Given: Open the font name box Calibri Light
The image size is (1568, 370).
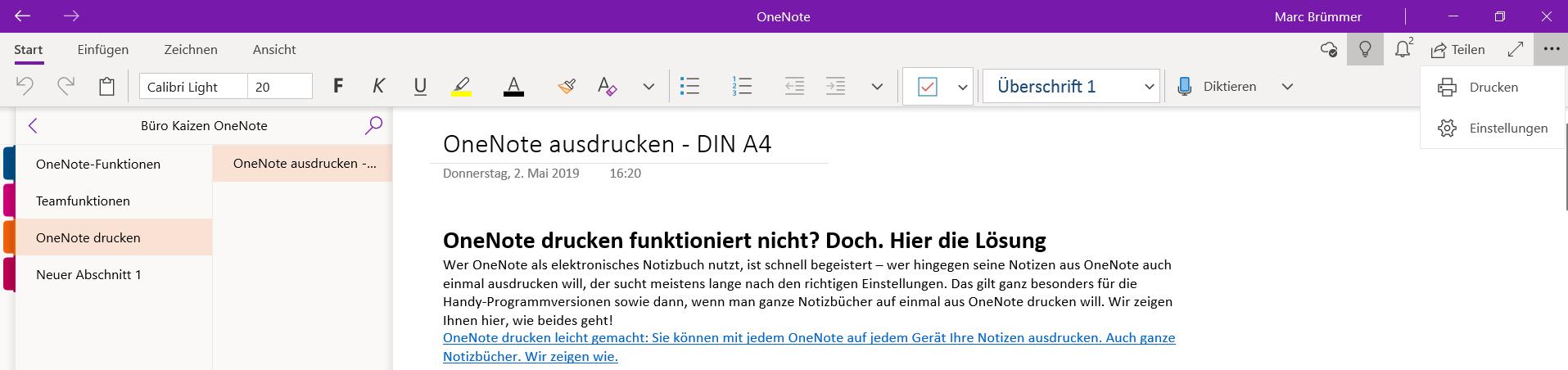Looking at the screenshot, I should [x=193, y=87].
